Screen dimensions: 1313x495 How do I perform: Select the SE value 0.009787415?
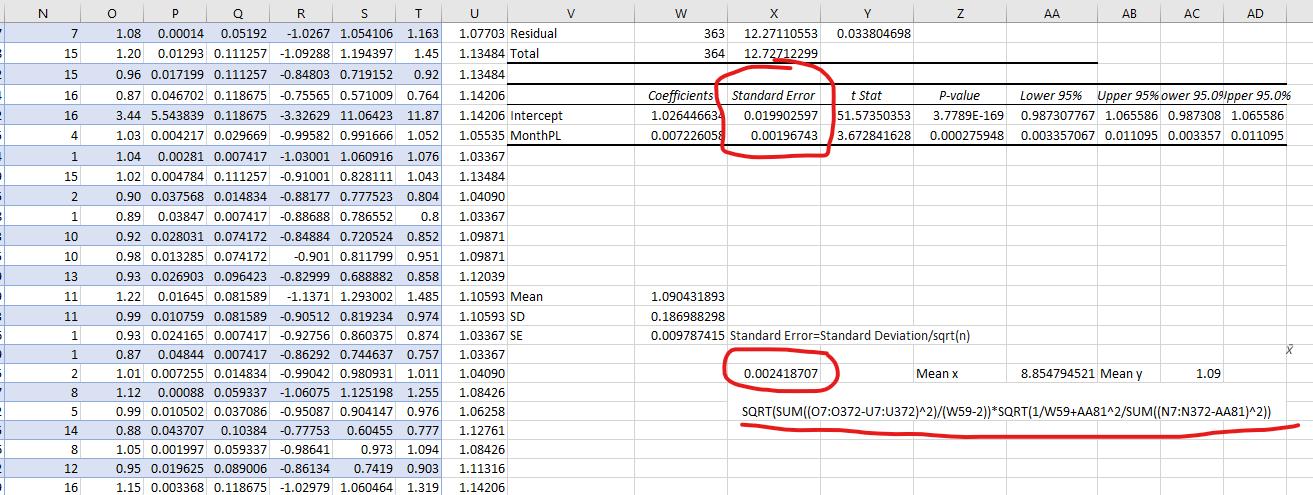click(x=680, y=336)
